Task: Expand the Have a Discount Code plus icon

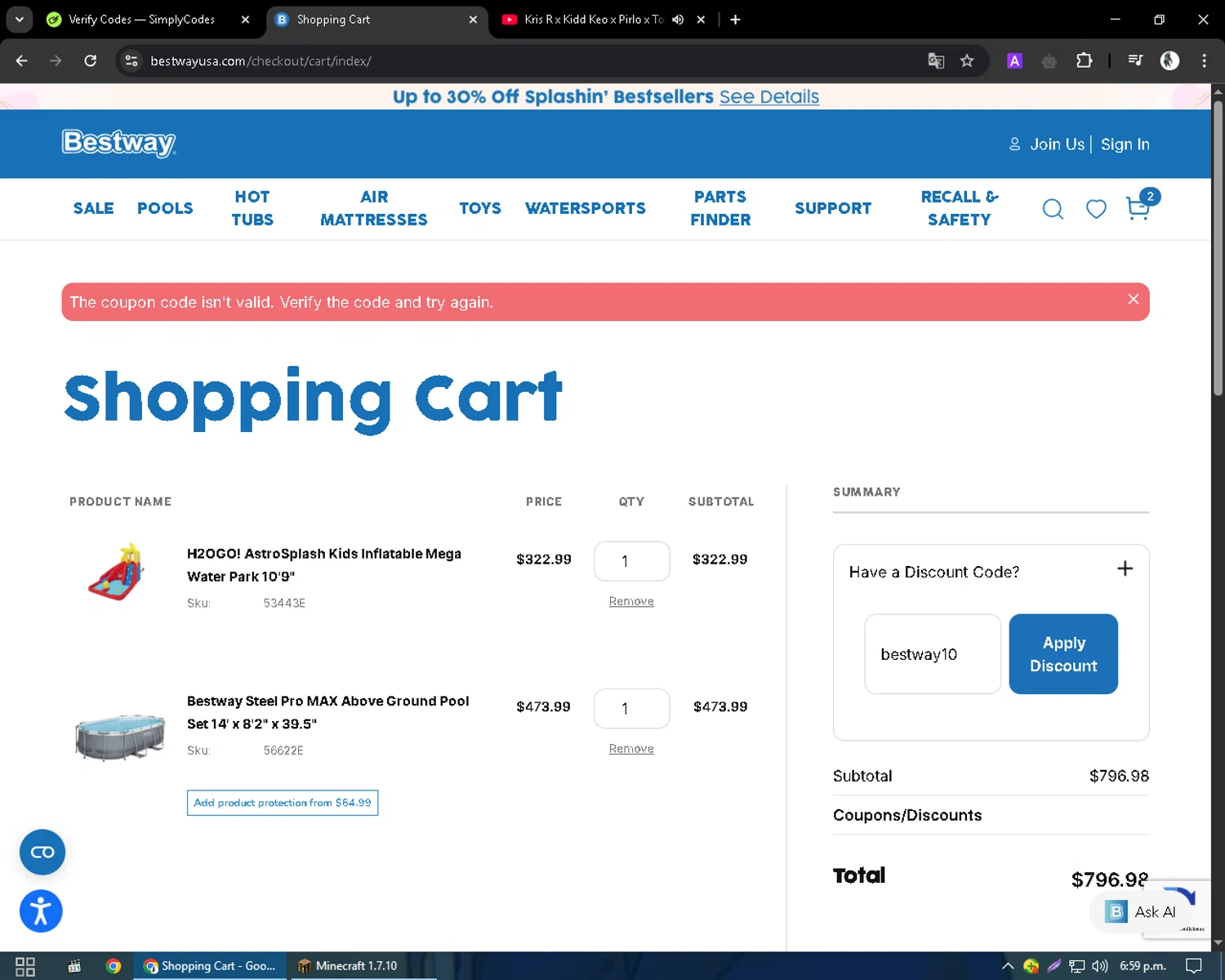Action: [1125, 568]
